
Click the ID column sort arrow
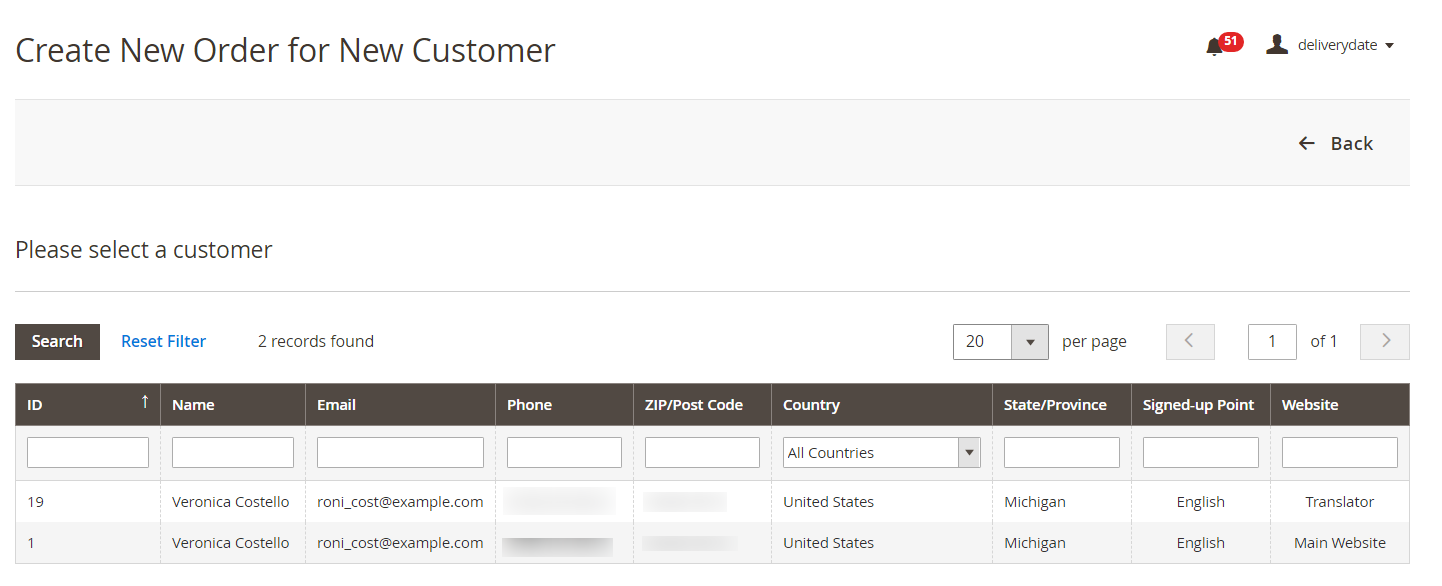pos(145,403)
